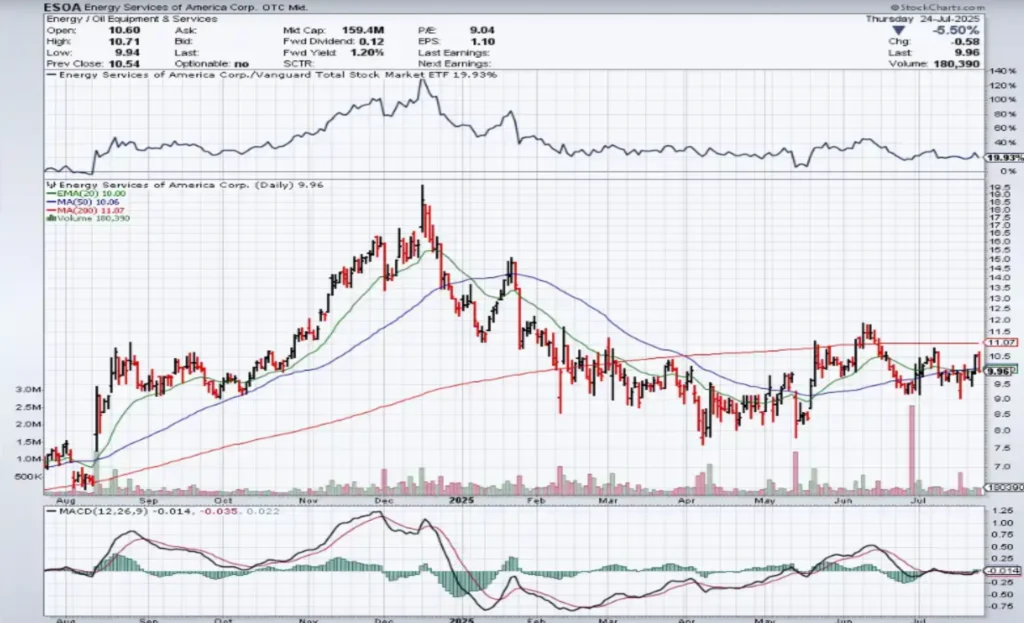Screen dimensions: 1024x623
Task: Click the candlestick icon before the Daily legend
Action: coord(52,185)
